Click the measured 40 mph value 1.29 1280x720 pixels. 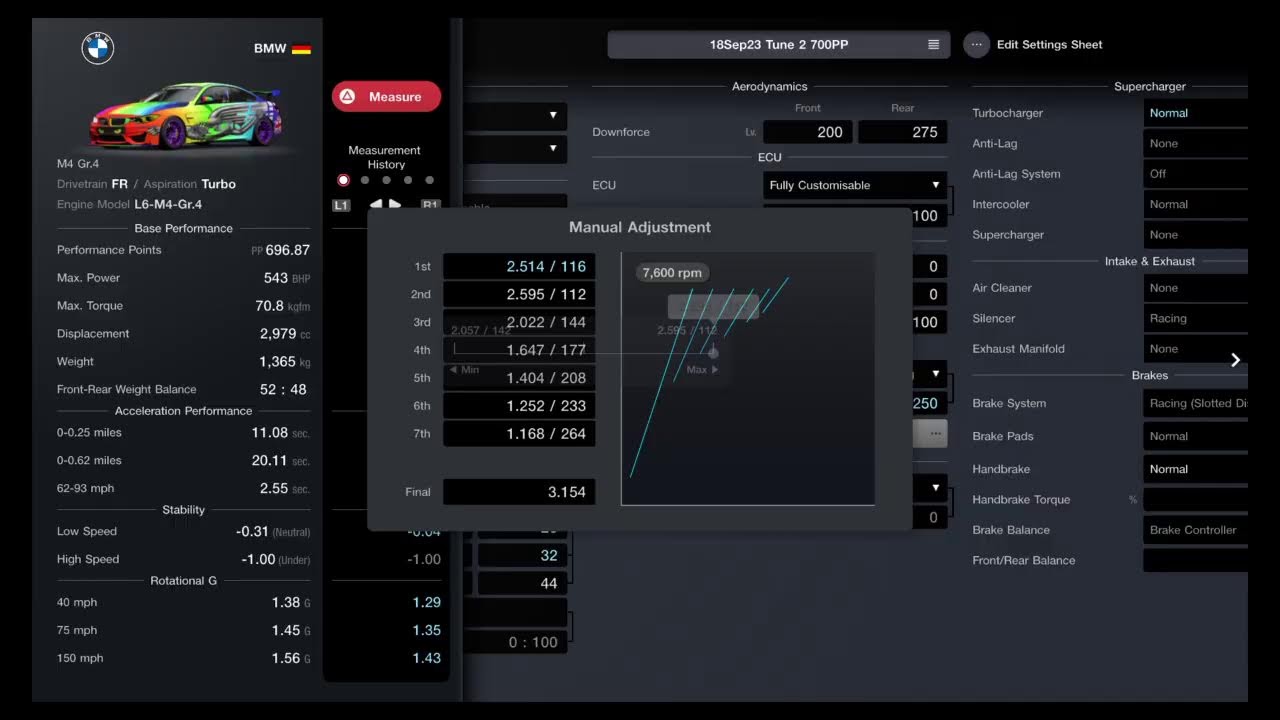point(426,602)
